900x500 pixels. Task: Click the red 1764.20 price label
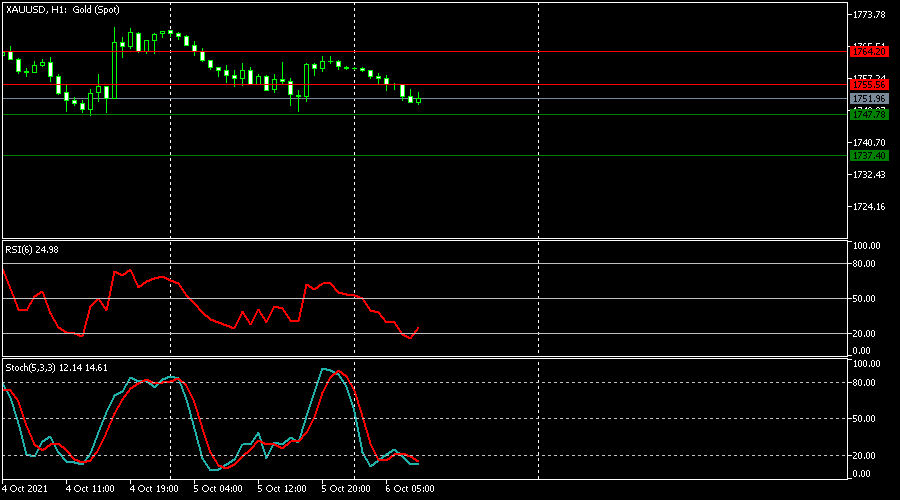(x=869, y=52)
